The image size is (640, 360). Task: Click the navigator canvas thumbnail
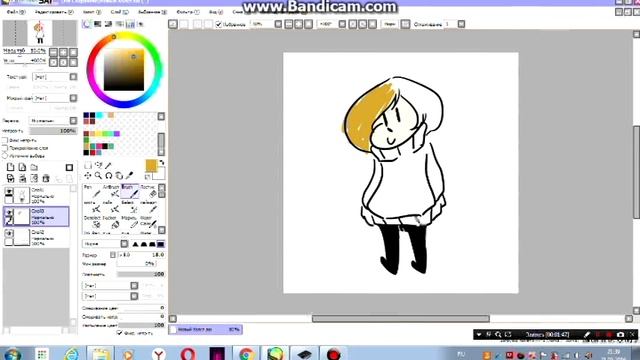pyautogui.click(x=40, y=33)
